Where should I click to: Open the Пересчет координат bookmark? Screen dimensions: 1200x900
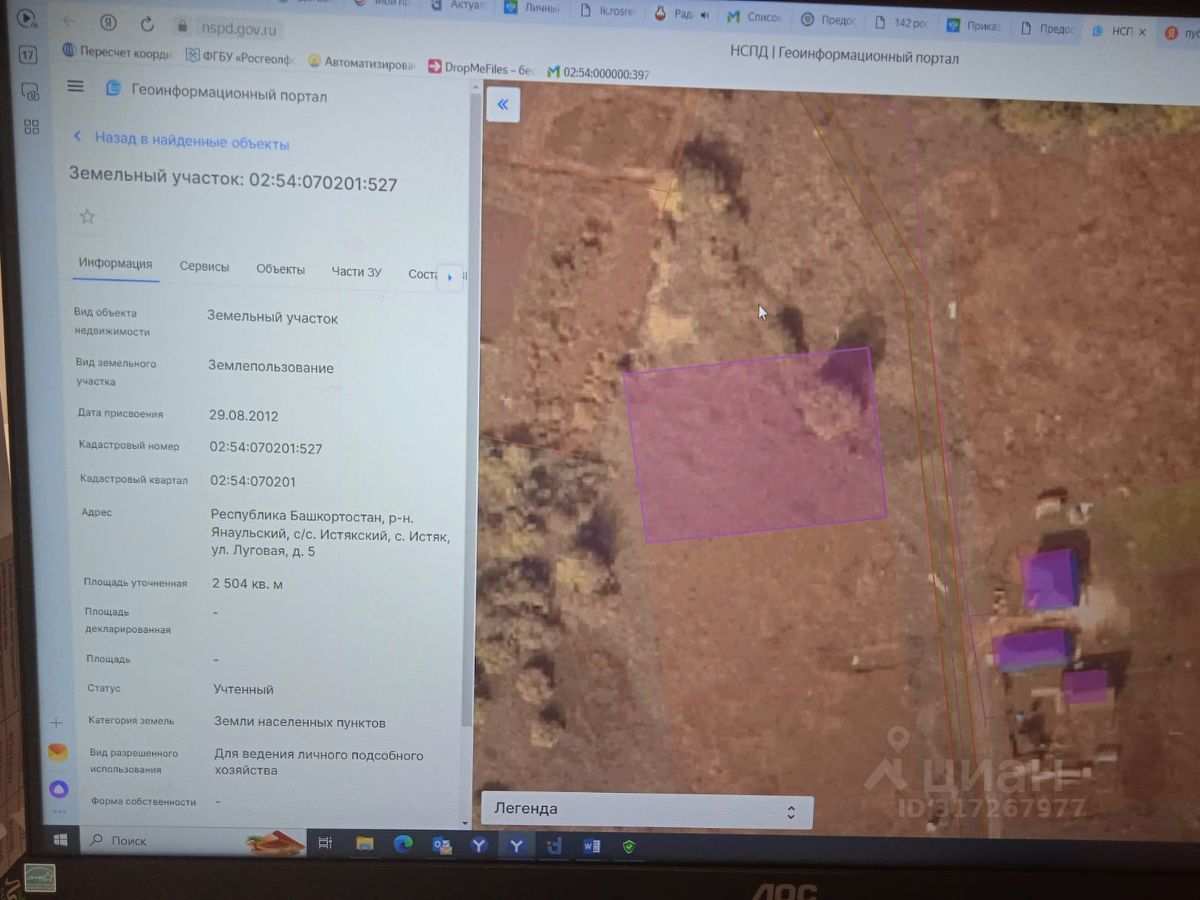117,53
